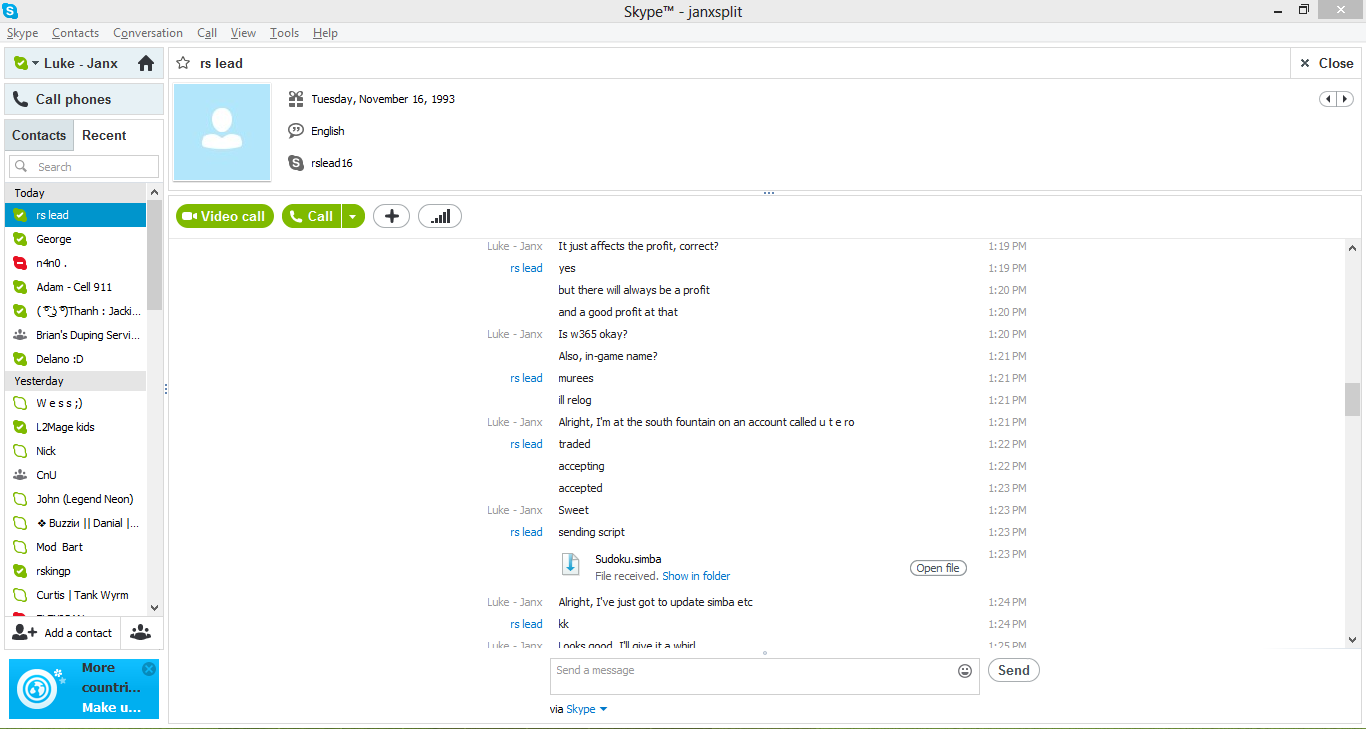Open the Tools menu
1366x729 pixels.
284,33
